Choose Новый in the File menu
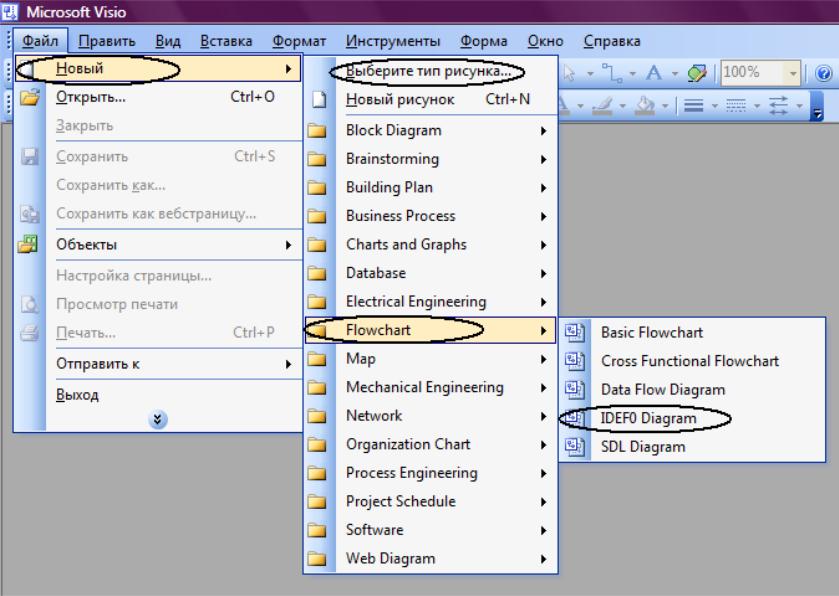839x596 pixels. click(158, 68)
